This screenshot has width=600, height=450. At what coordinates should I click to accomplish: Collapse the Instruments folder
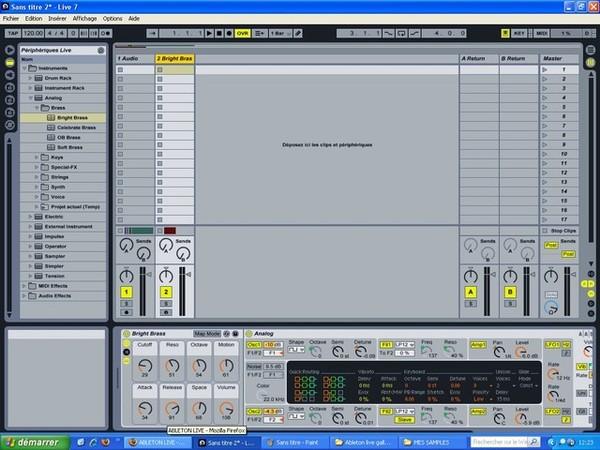(24, 68)
